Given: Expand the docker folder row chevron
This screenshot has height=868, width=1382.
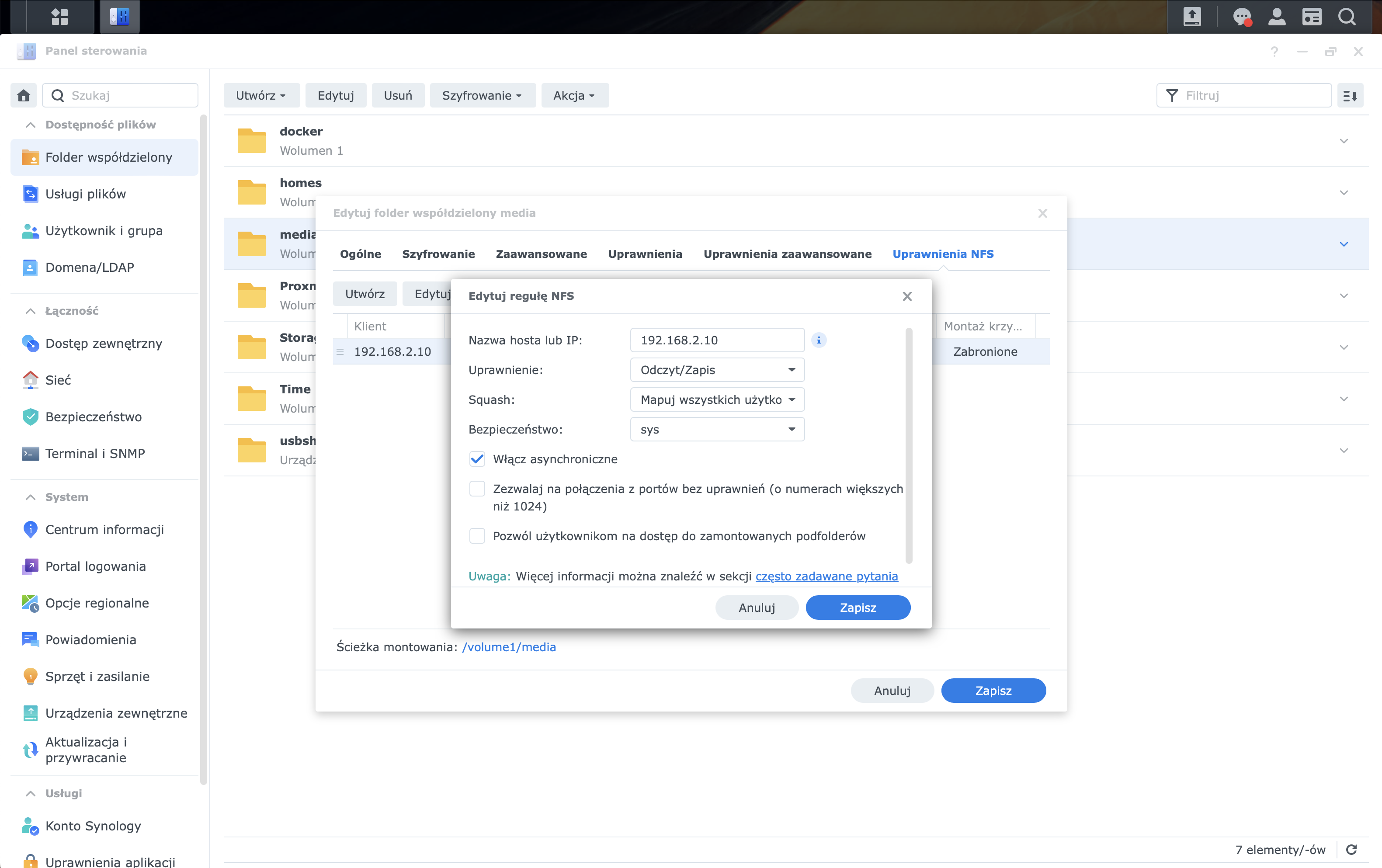Looking at the screenshot, I should click(1344, 141).
